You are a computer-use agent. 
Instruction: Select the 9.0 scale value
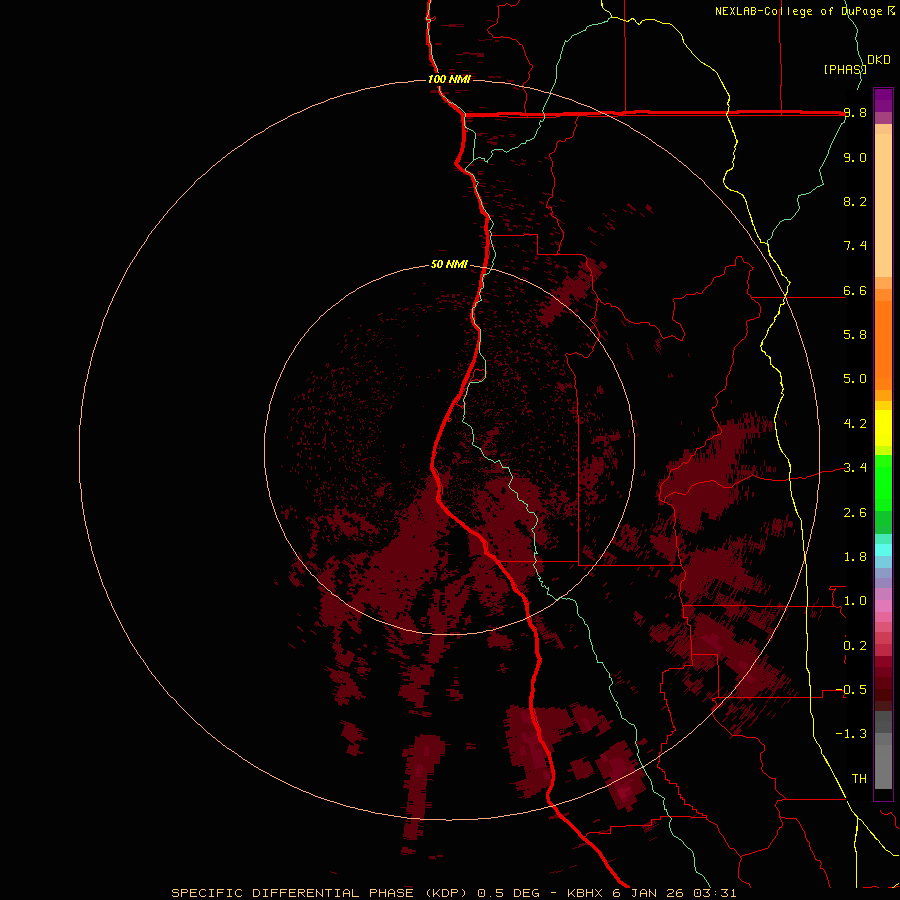(855, 157)
